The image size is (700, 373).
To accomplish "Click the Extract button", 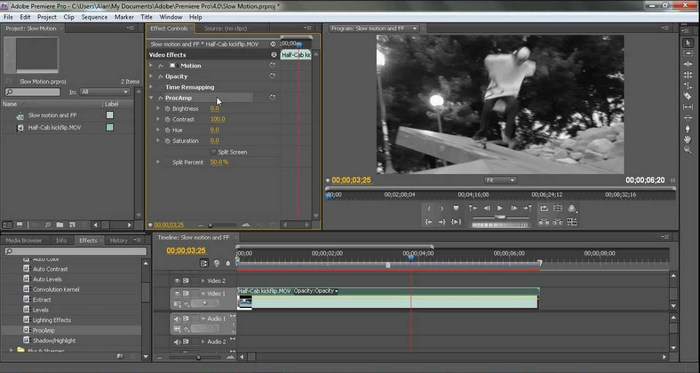I will (558, 221).
